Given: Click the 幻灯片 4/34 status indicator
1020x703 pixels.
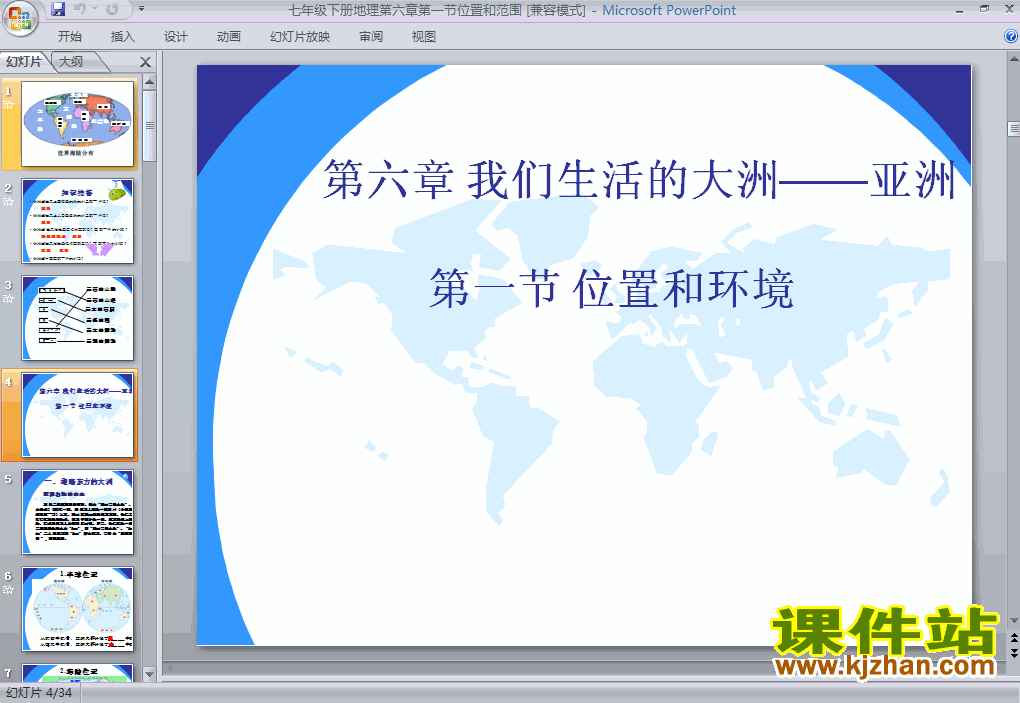Looking at the screenshot, I should pyautogui.click(x=39, y=693).
